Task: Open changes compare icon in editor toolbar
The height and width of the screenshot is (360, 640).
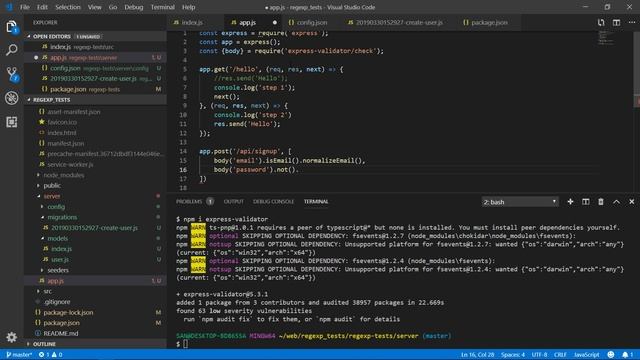Action: point(601,22)
